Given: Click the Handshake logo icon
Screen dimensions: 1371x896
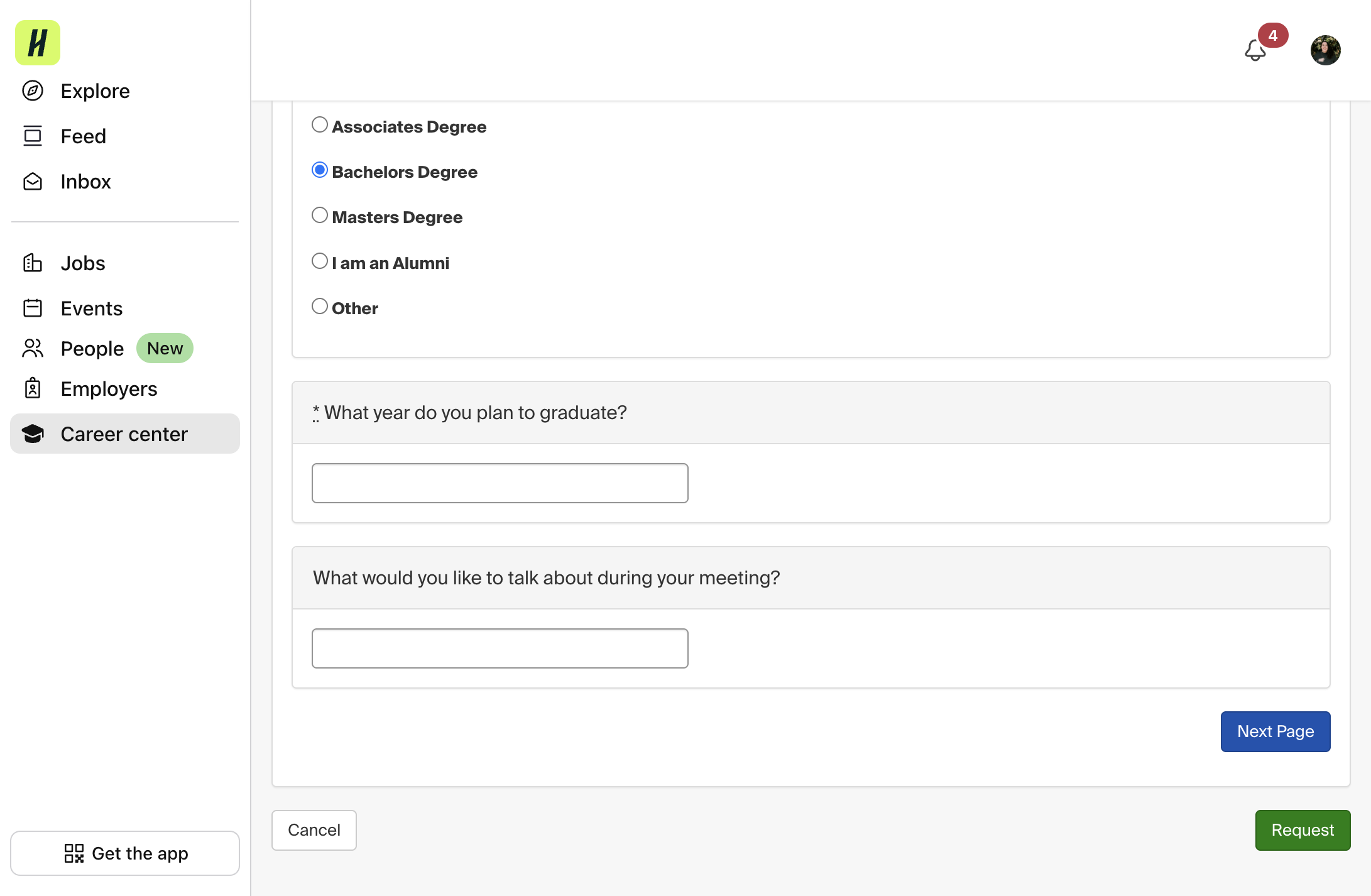Looking at the screenshot, I should pyautogui.click(x=38, y=43).
